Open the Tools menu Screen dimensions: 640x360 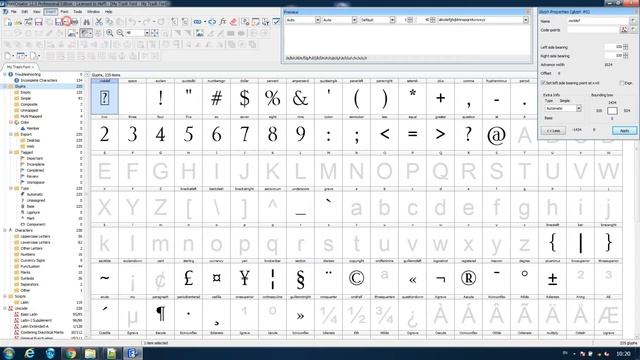click(78, 12)
